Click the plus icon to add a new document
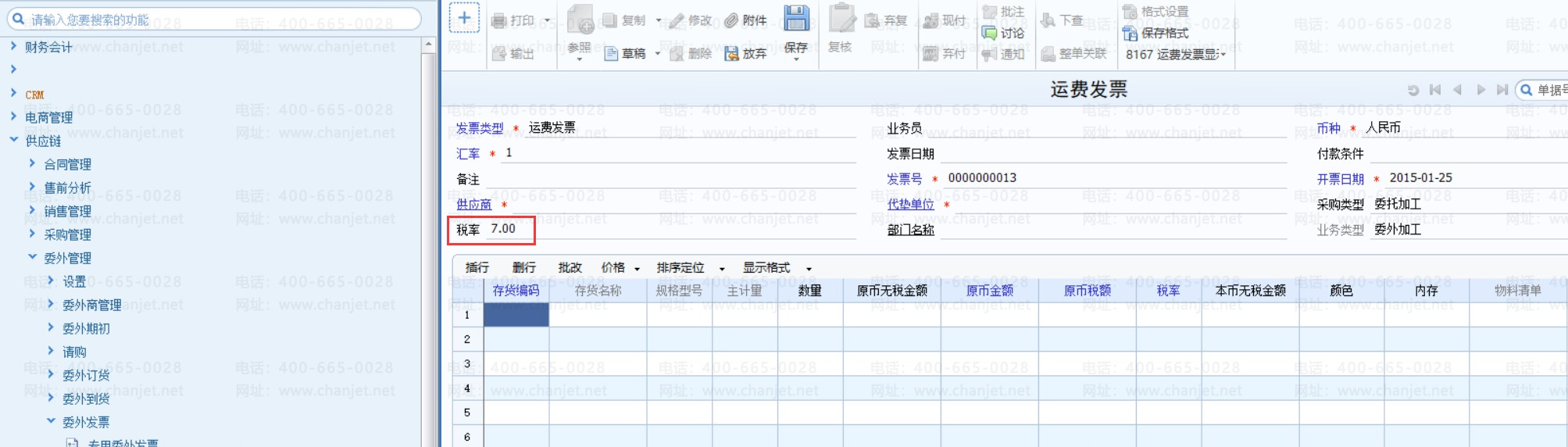The height and width of the screenshot is (447, 1568). (x=463, y=19)
